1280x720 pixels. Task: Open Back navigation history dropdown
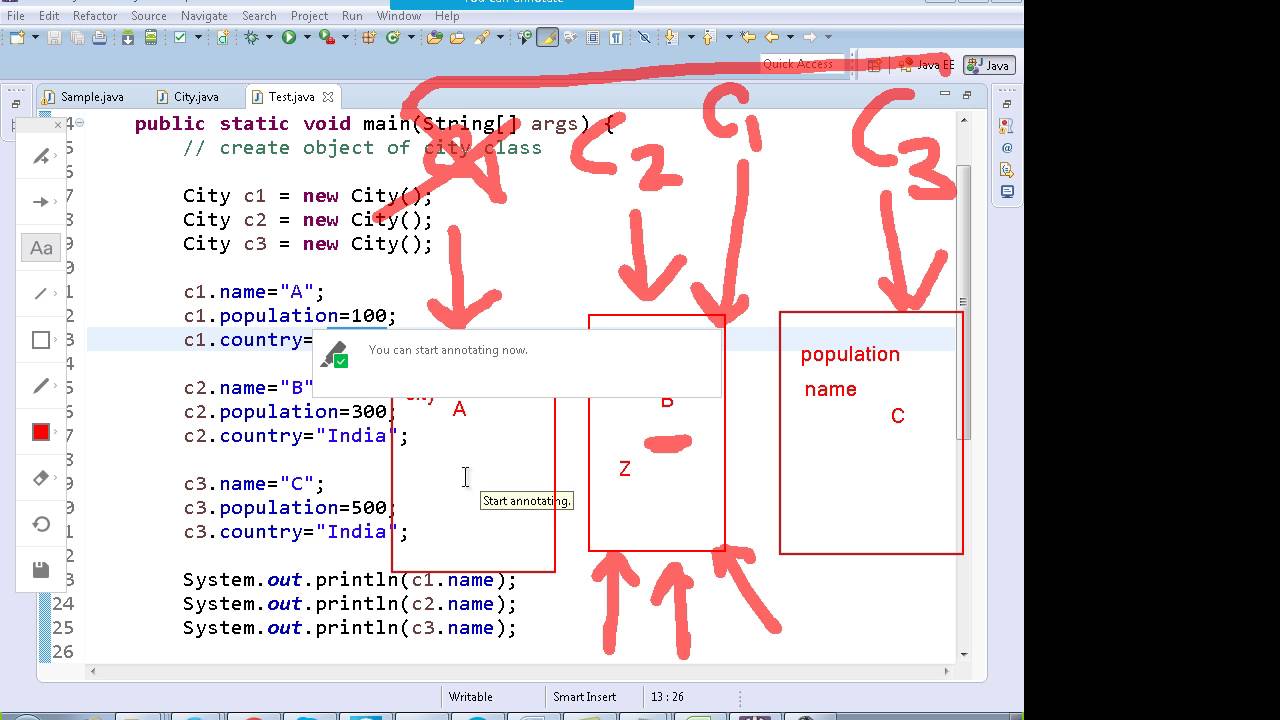[x=790, y=37]
